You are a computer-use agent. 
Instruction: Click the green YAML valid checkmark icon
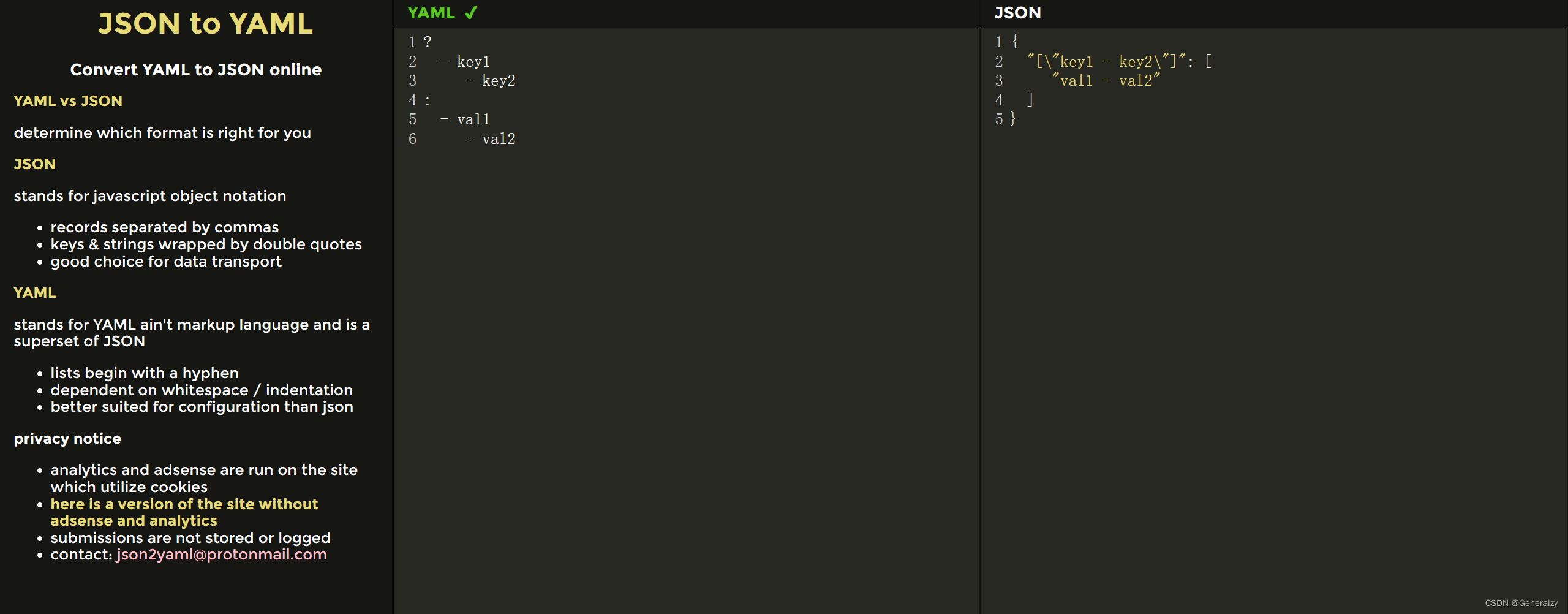[x=470, y=13]
